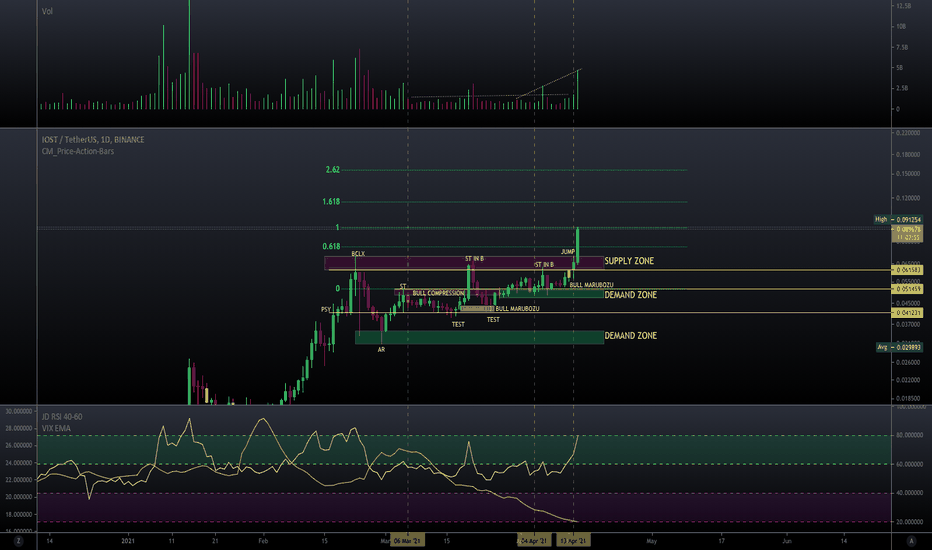Select the 2.62 Fibonacci level label

click(x=333, y=170)
